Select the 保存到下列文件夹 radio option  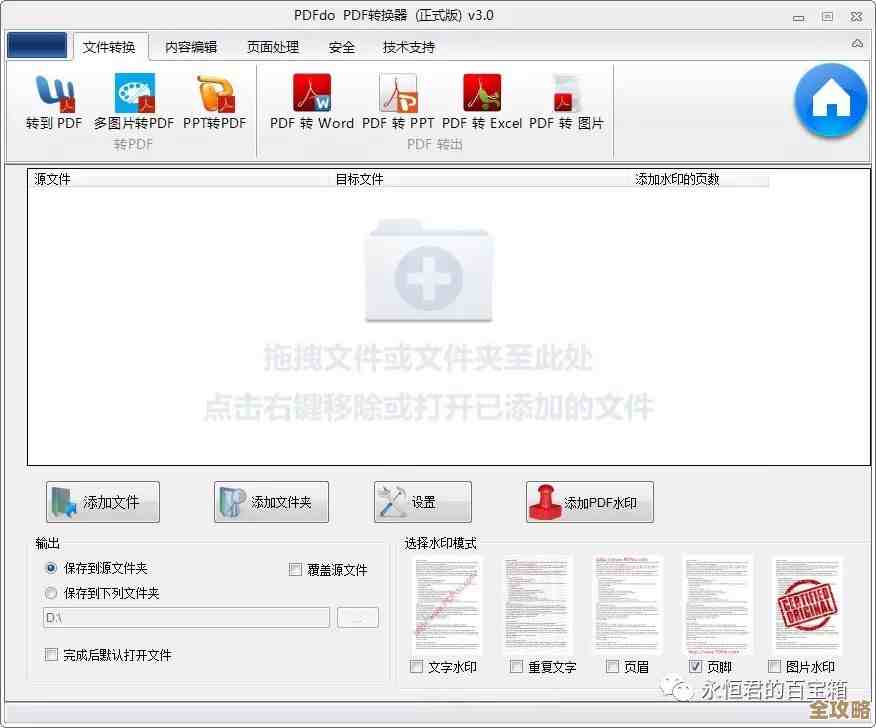click(x=50, y=592)
